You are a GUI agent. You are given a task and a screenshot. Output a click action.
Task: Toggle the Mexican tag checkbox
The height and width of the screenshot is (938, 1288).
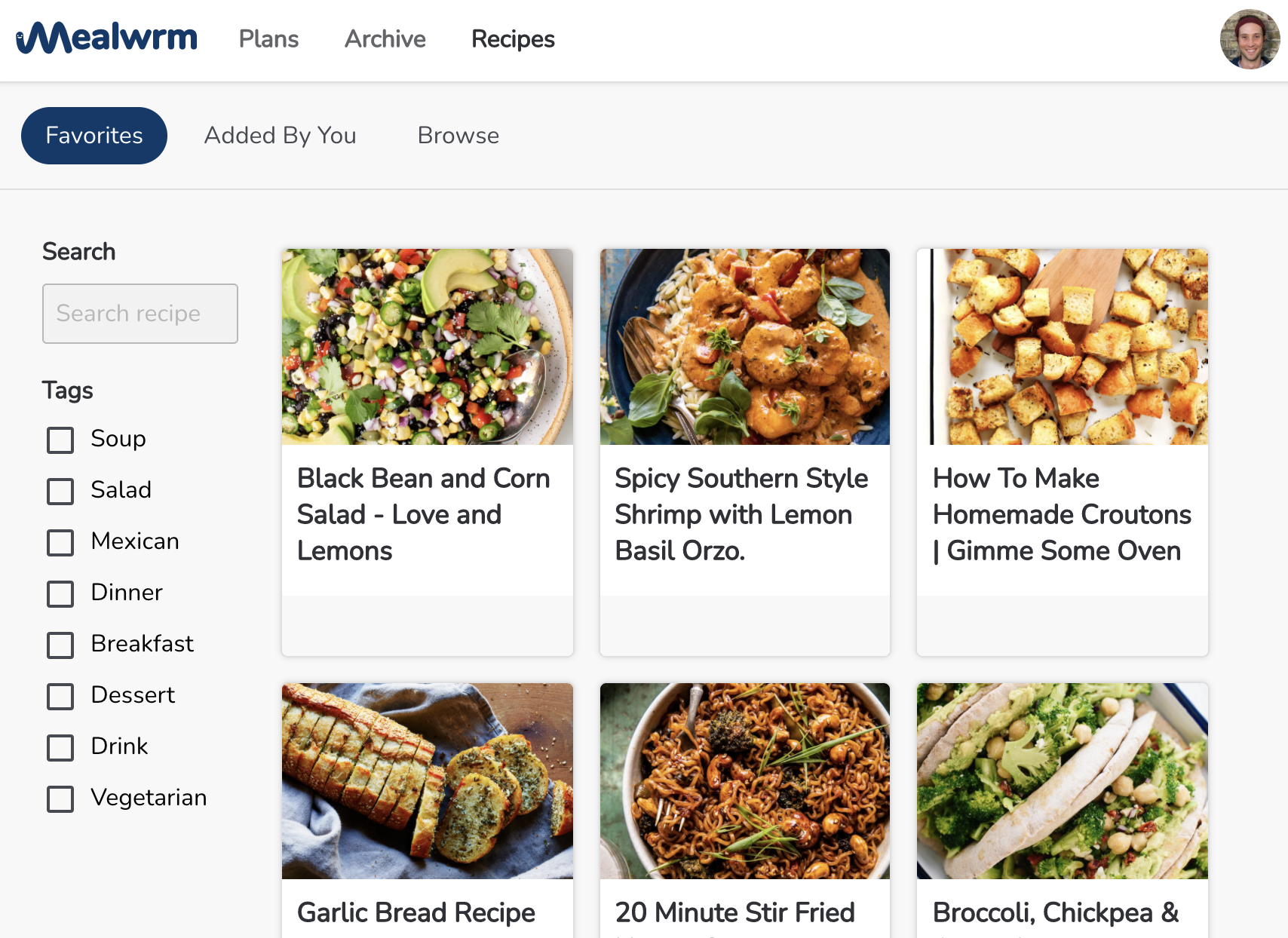click(60, 542)
